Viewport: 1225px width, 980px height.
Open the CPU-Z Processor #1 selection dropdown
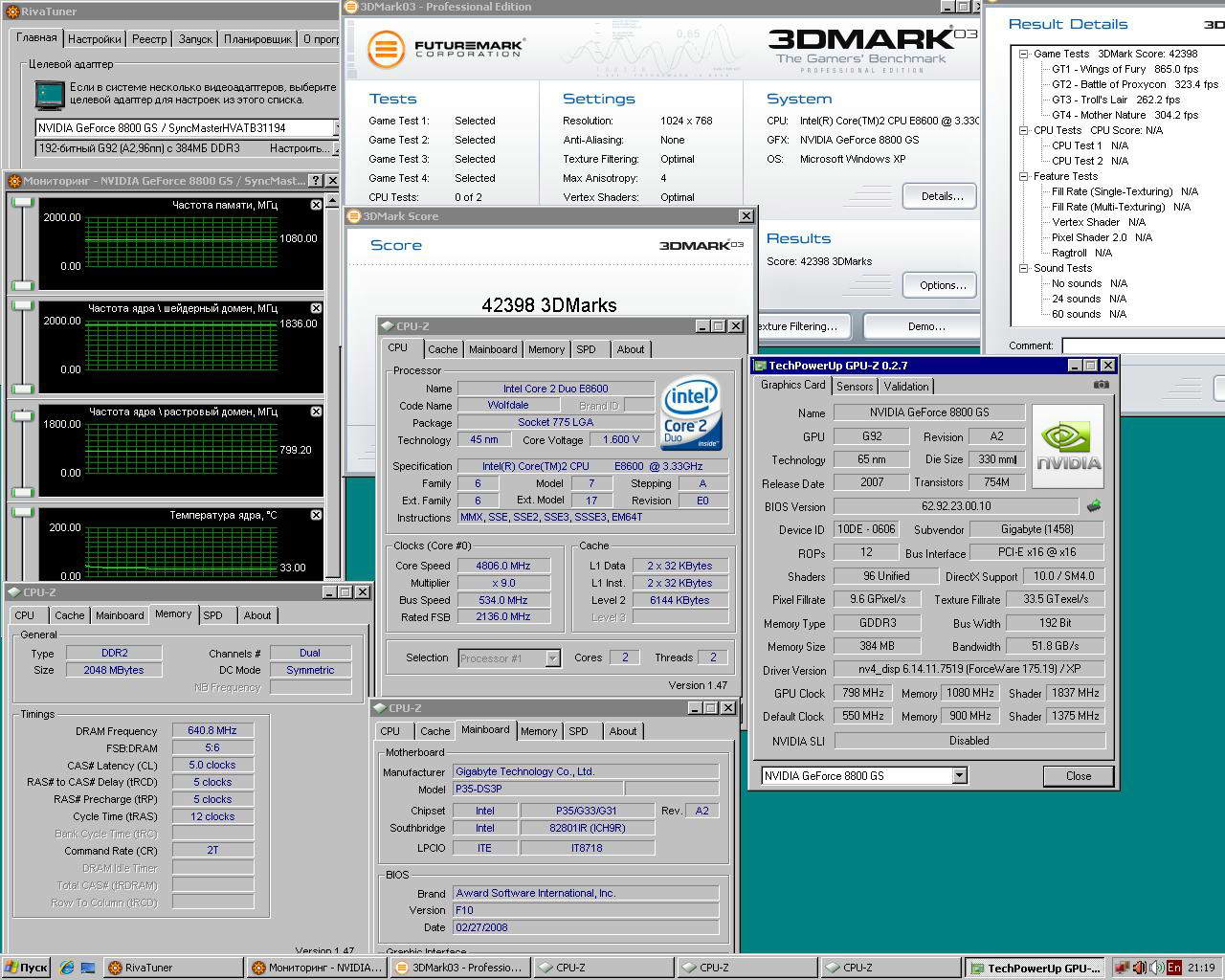pos(552,657)
